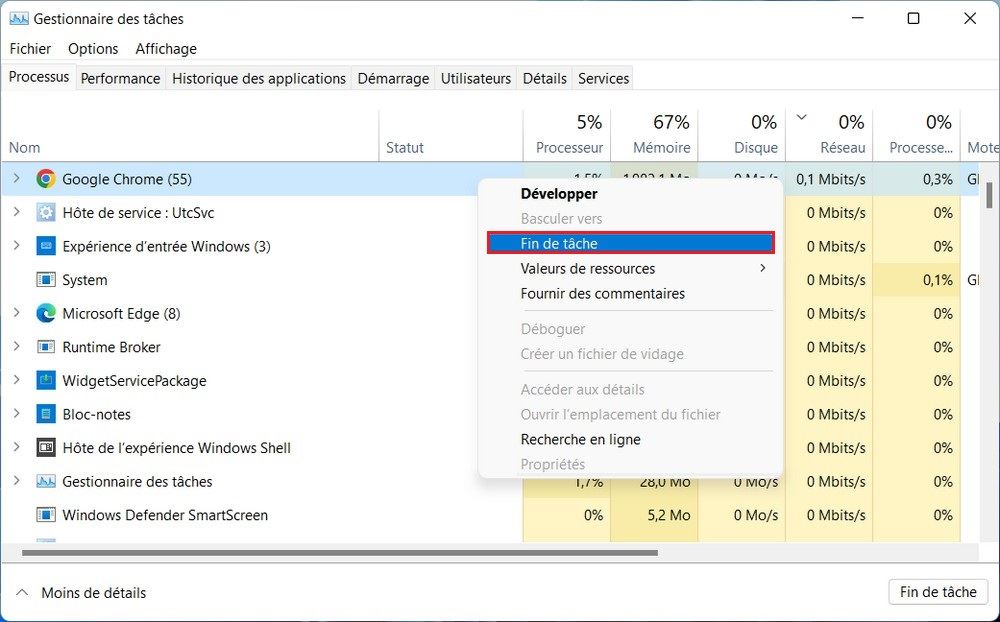This screenshot has width=1000, height=622.
Task: Click the WidgetServicePackage icon
Action: click(x=45, y=381)
